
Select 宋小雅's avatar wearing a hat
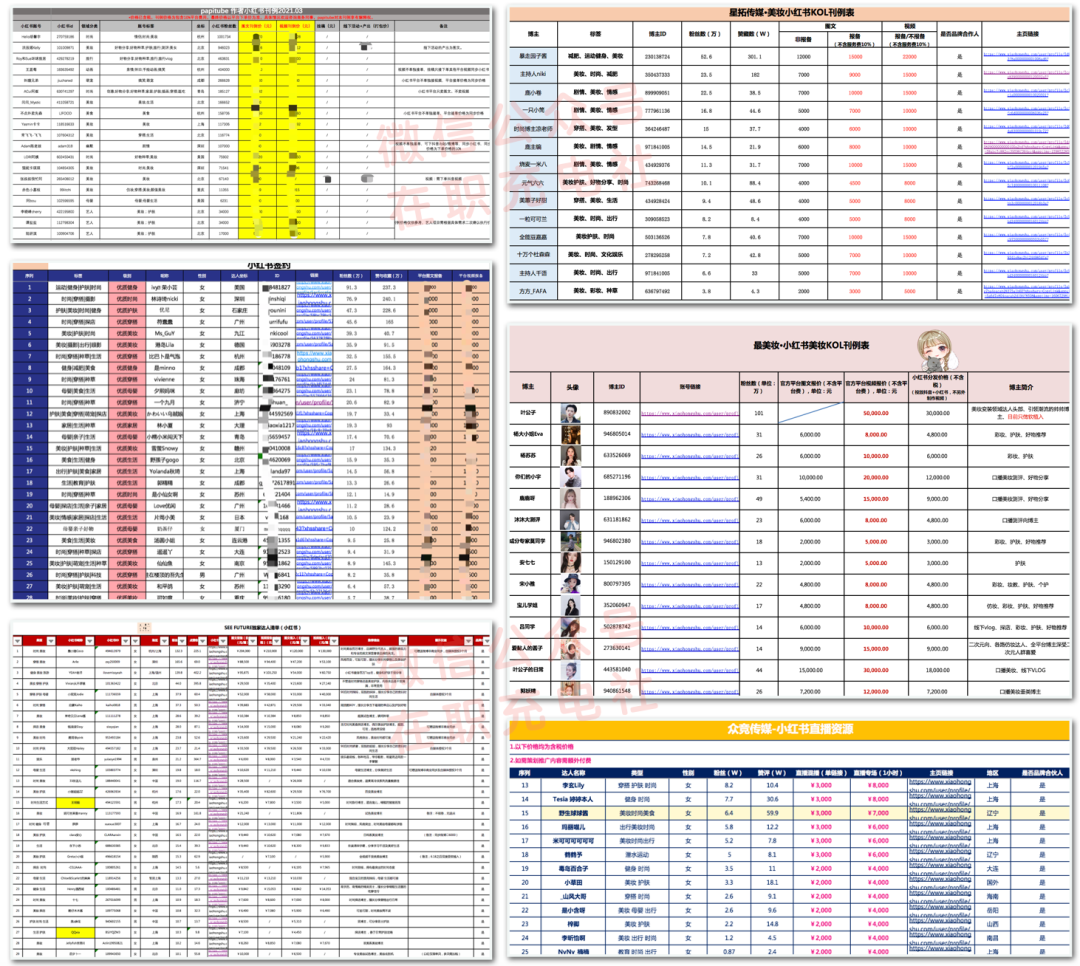tap(570, 584)
